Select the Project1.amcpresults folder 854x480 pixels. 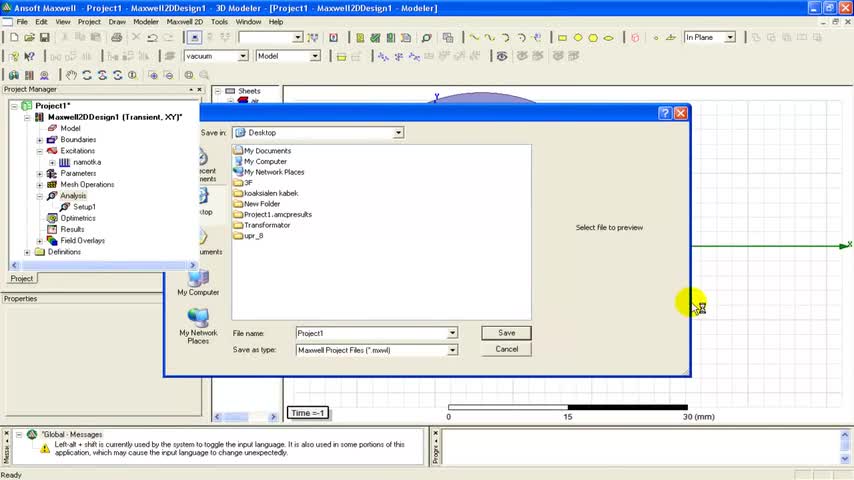click(278, 214)
